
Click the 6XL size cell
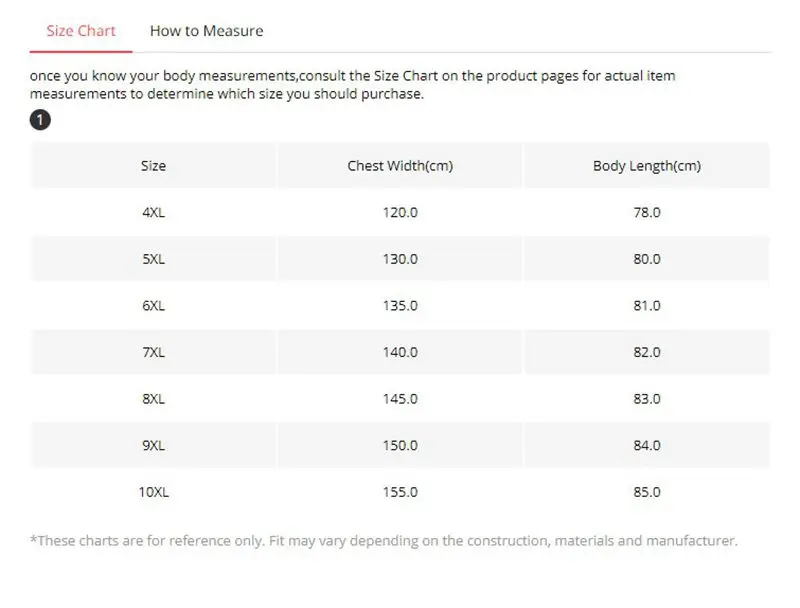point(153,306)
